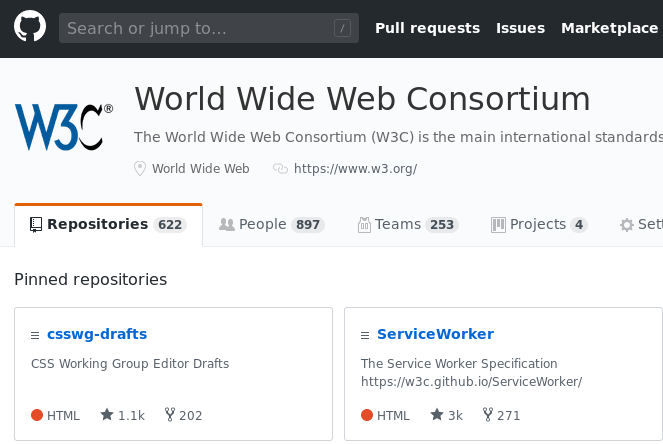This screenshot has width=663, height=444.
Task: Open the csswg-drafts repository link
Action: [97, 334]
